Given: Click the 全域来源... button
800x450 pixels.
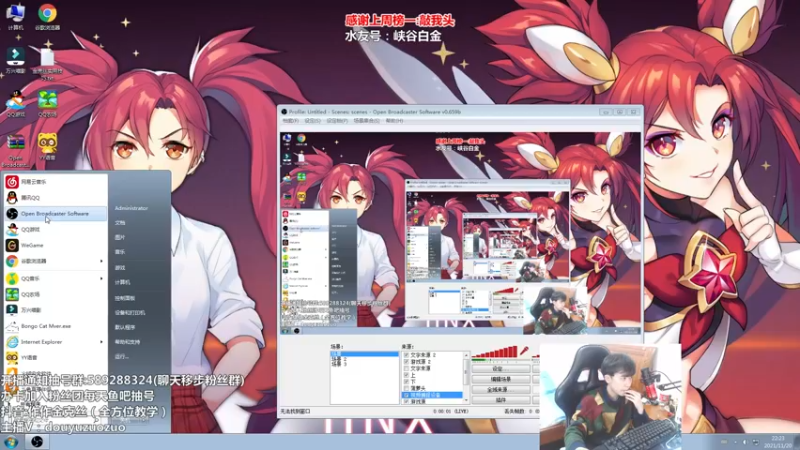Looking at the screenshot, I should tap(500, 390).
